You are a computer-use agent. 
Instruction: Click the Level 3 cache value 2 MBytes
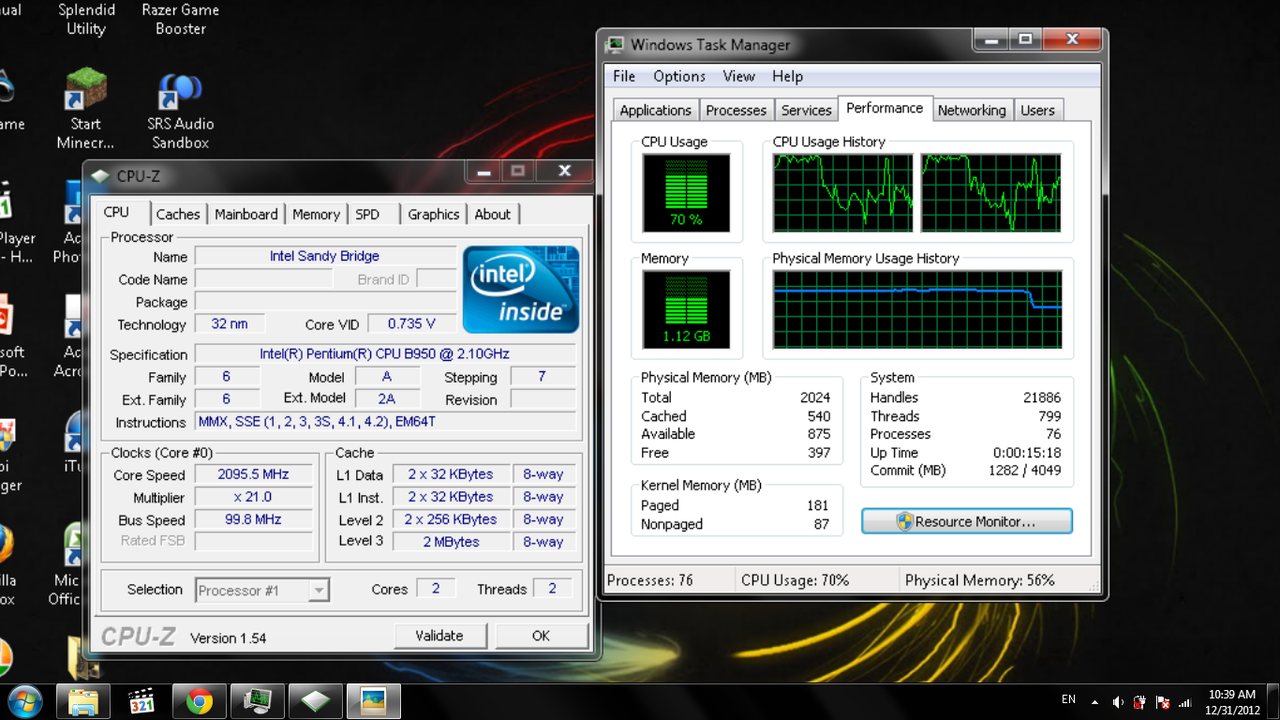tap(450, 542)
